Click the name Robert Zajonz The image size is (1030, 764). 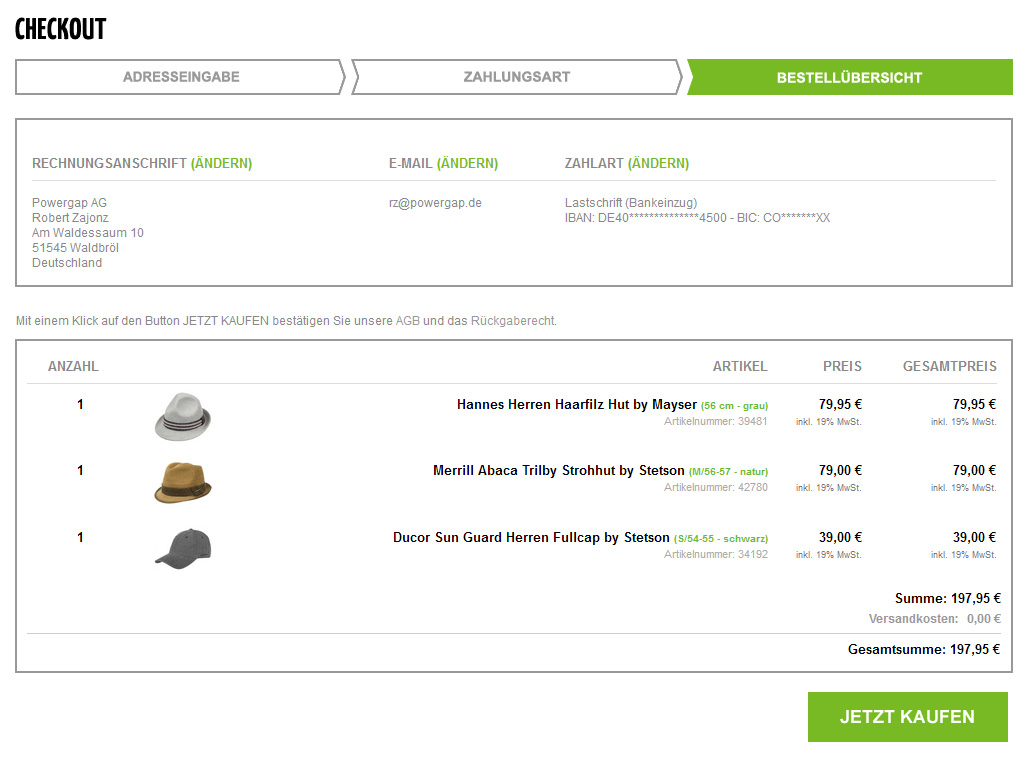[70, 218]
